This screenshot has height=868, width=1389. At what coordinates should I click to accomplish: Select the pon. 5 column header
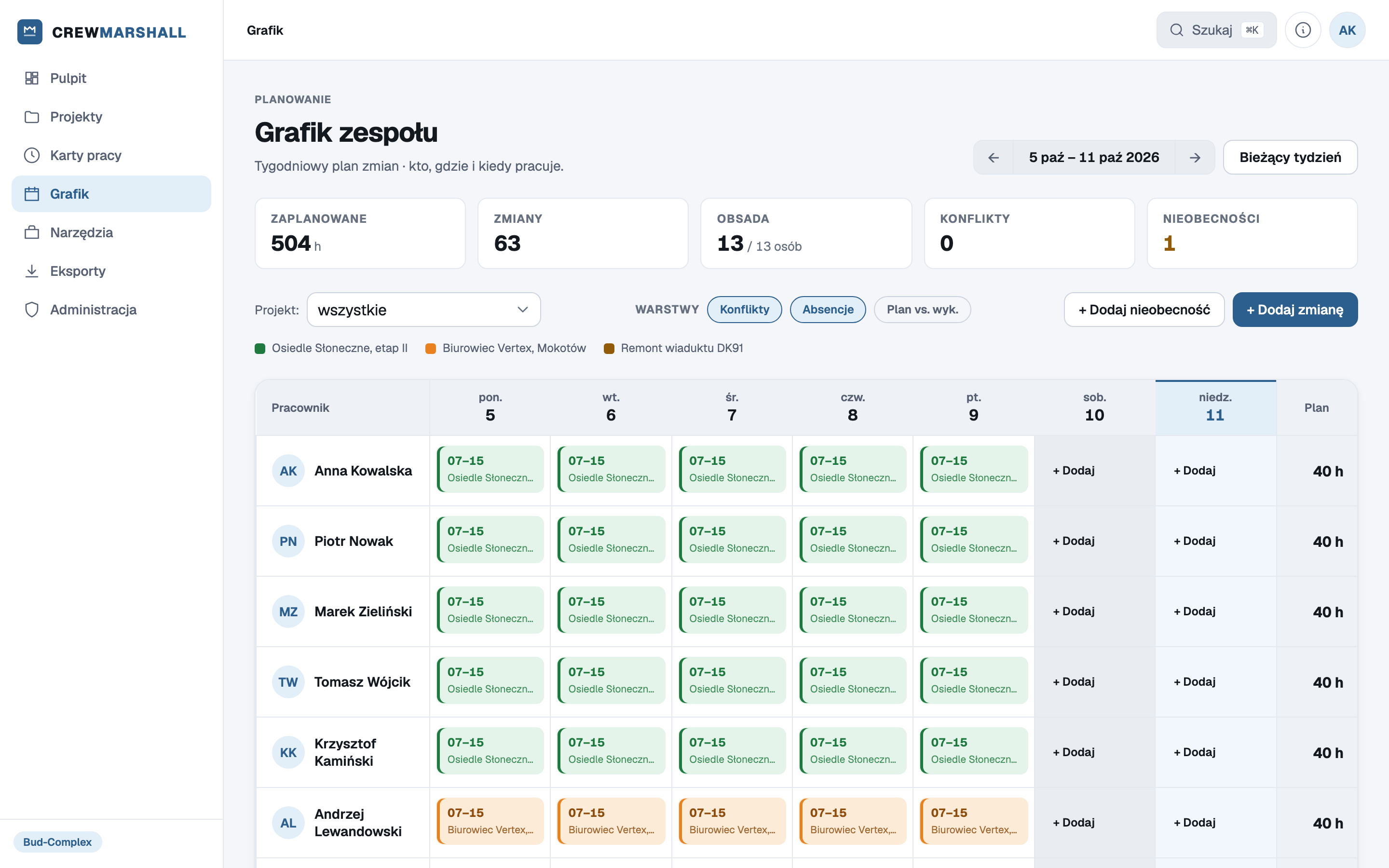[x=490, y=407]
